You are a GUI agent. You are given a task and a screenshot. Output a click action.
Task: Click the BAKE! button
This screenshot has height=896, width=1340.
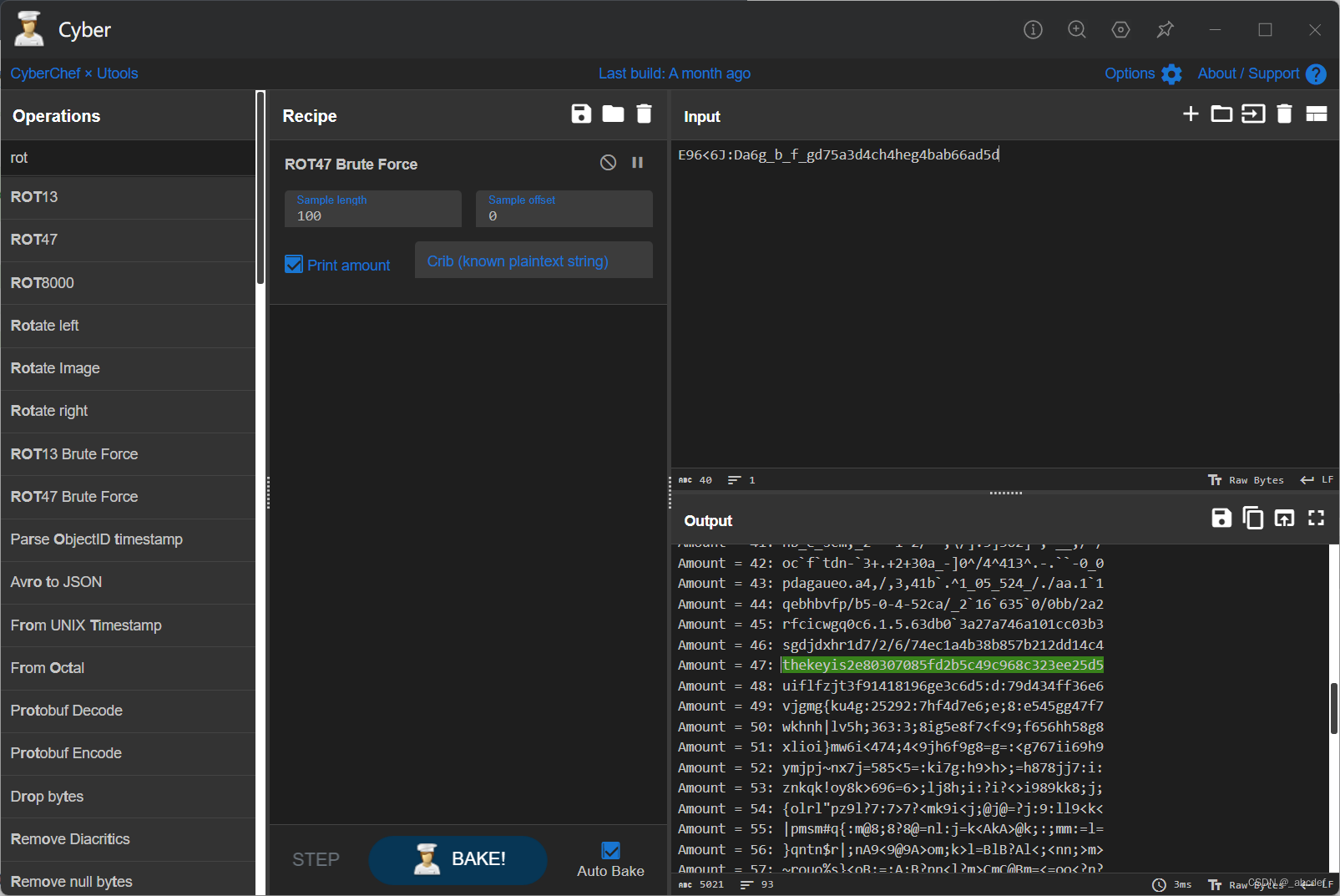458,859
